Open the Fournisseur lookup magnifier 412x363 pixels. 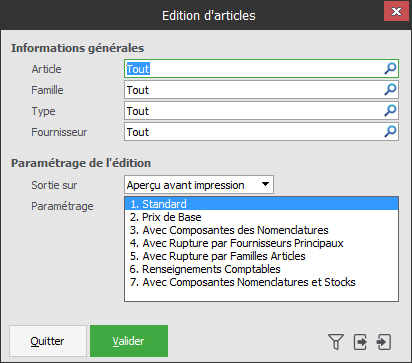point(390,132)
